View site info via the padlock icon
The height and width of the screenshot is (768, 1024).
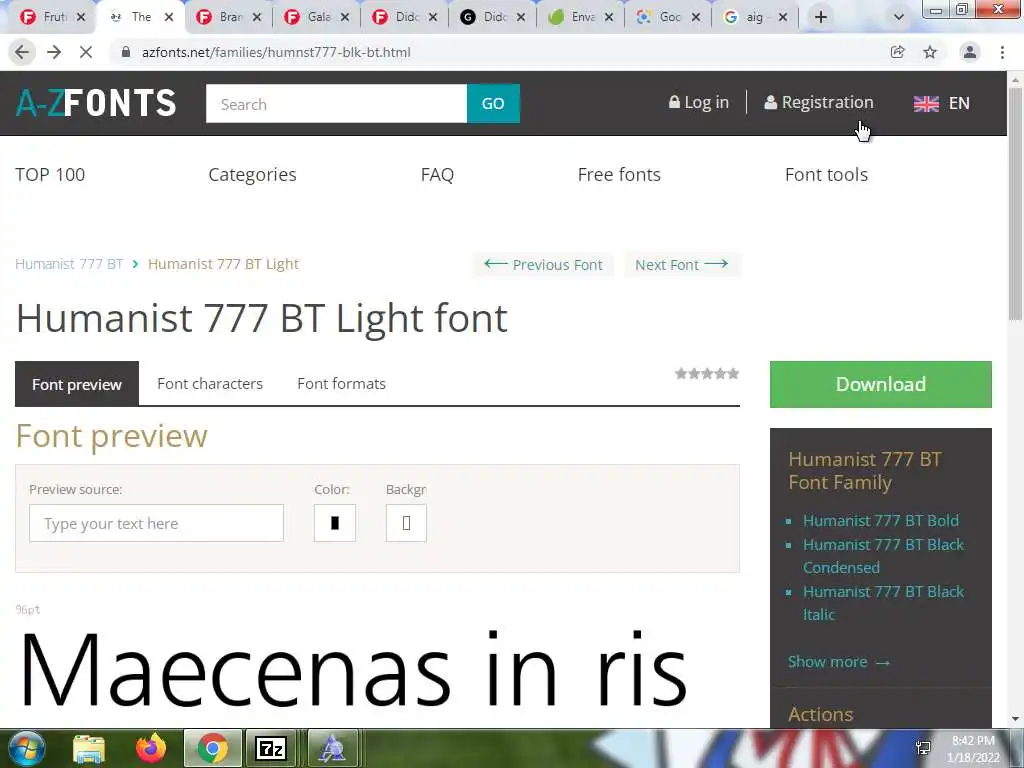pos(126,52)
